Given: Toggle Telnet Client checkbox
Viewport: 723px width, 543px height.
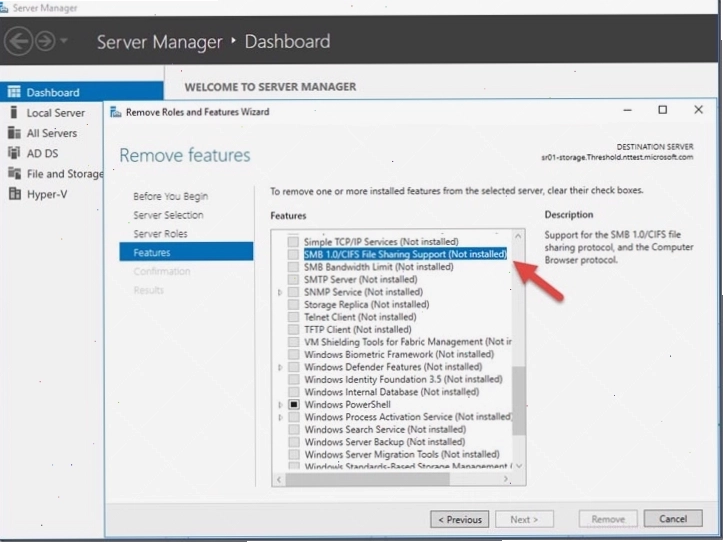Looking at the screenshot, I should [293, 317].
